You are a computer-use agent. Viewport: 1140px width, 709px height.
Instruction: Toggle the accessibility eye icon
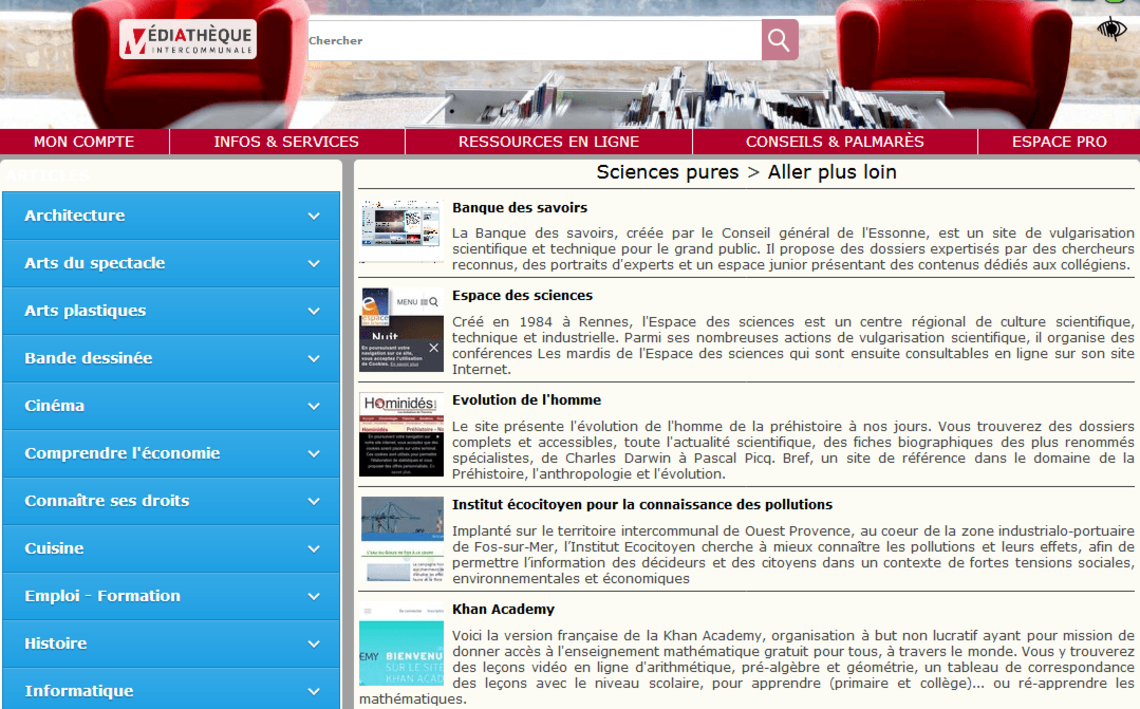tap(1111, 28)
